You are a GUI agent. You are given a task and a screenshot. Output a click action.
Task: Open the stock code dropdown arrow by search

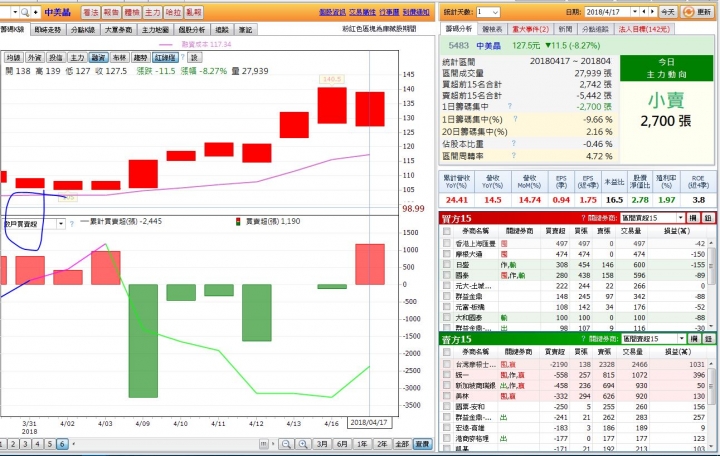[15, 12]
